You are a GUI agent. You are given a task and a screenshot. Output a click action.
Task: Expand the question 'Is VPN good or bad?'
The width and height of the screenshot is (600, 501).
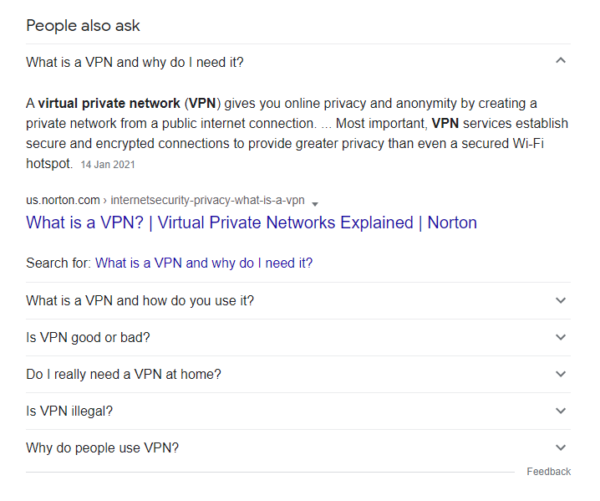pyautogui.click(x=298, y=338)
